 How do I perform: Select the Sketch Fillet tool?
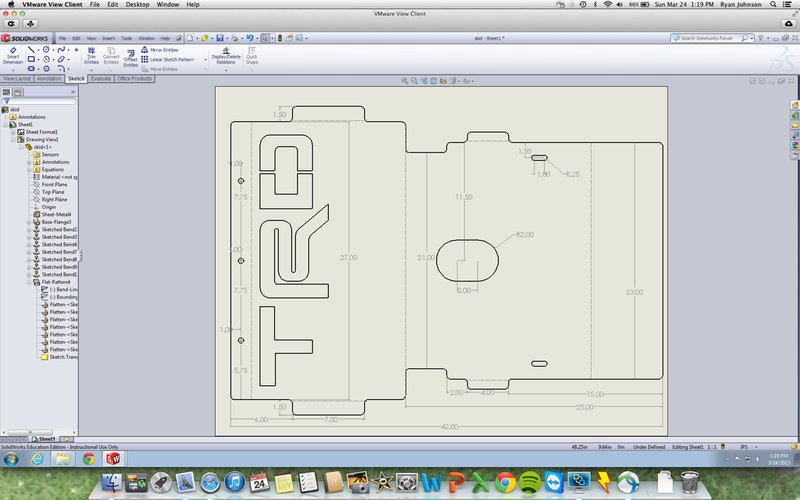click(61, 68)
